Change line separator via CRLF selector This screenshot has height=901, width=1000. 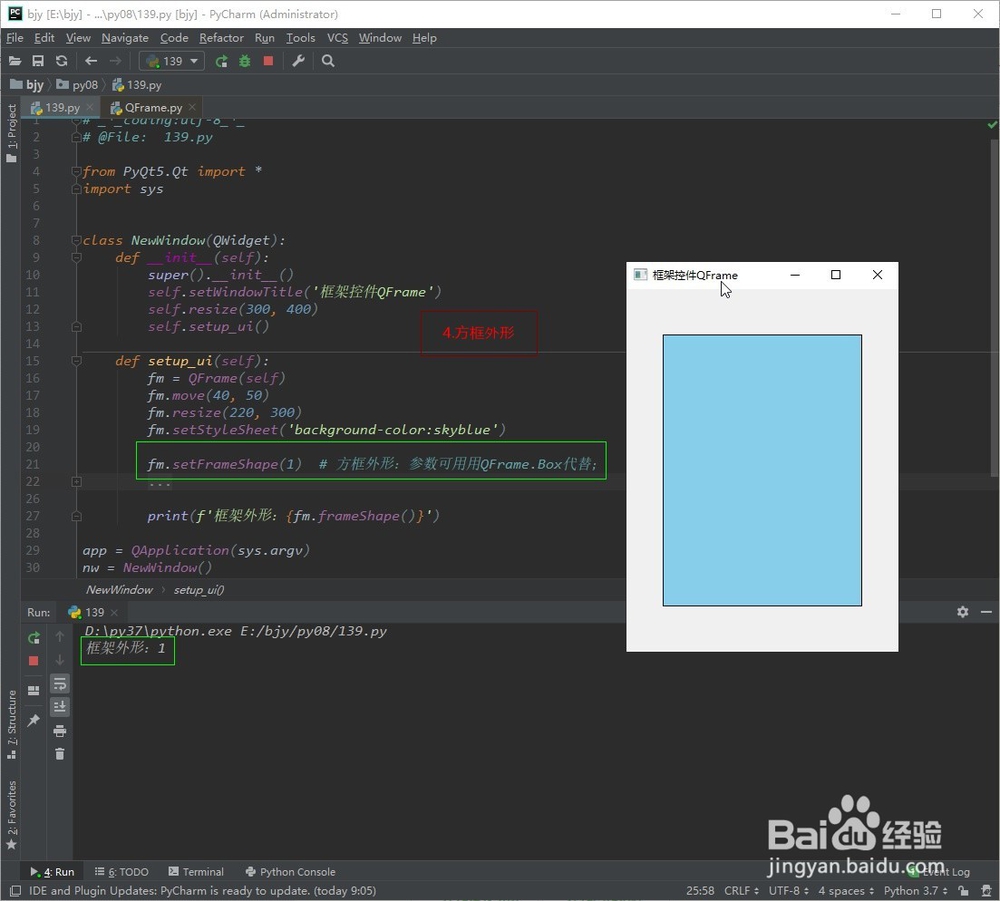pos(742,891)
